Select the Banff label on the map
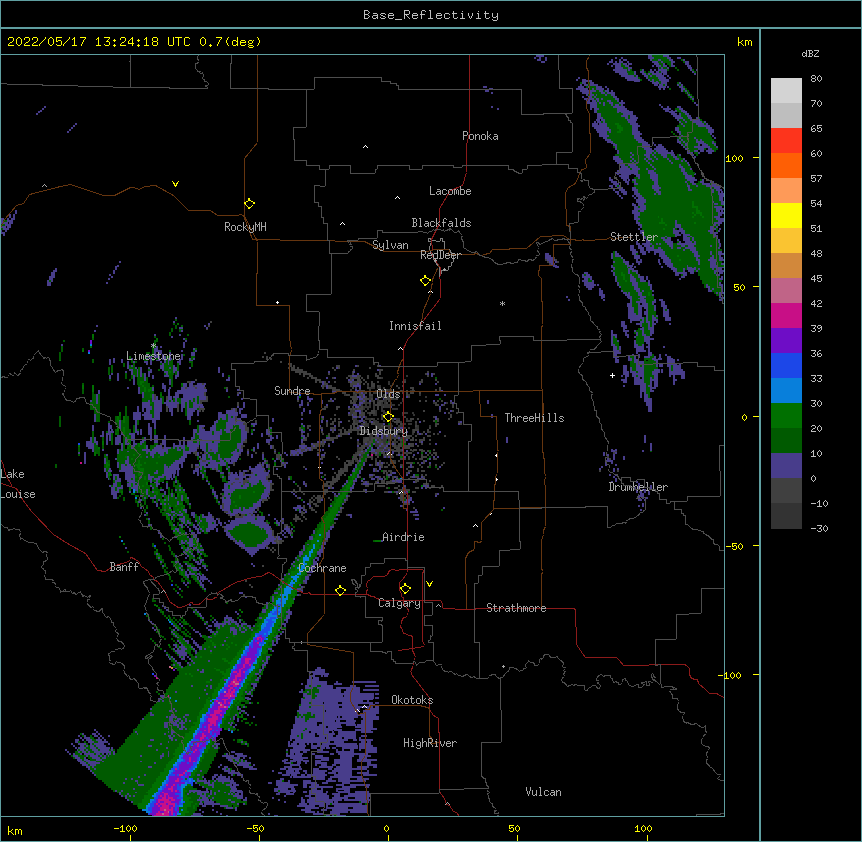 click(124, 567)
